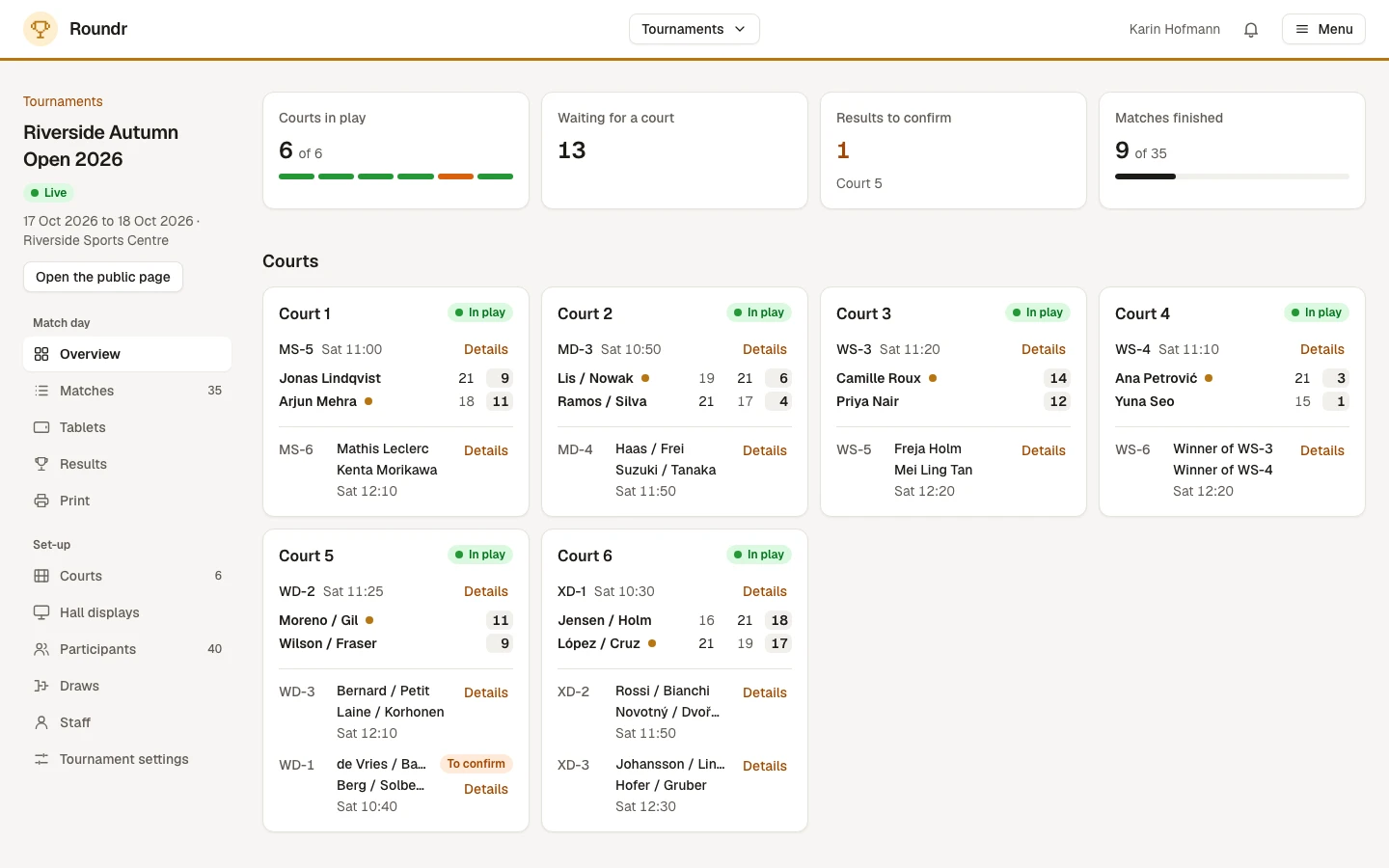Screen dimensions: 1389x868
Task: Click the Waiting for a court card
Action: pyautogui.click(x=674, y=150)
